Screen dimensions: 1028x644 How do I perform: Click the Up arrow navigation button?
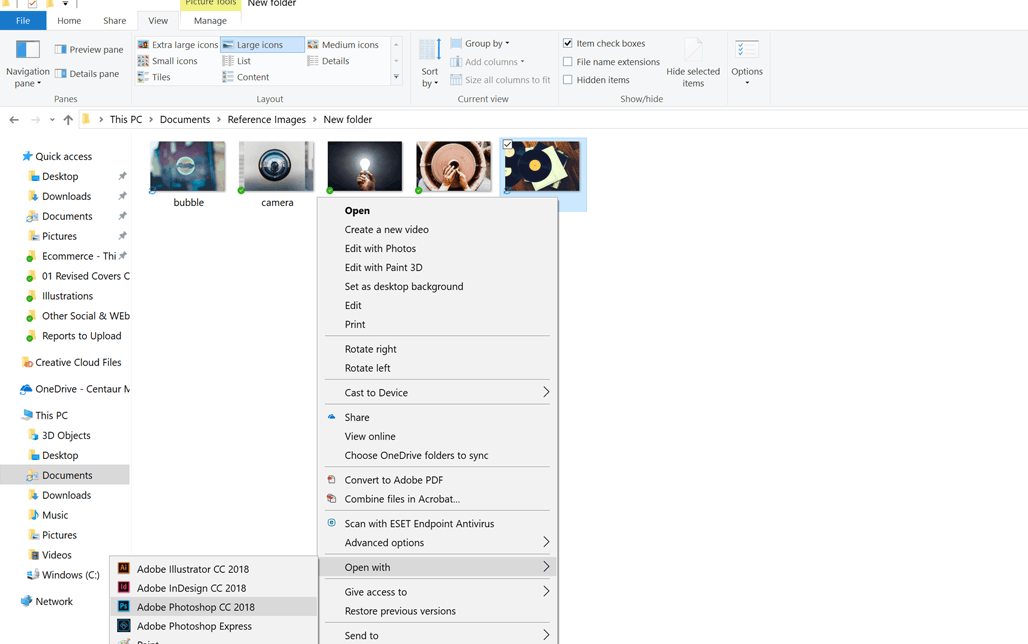tap(68, 120)
